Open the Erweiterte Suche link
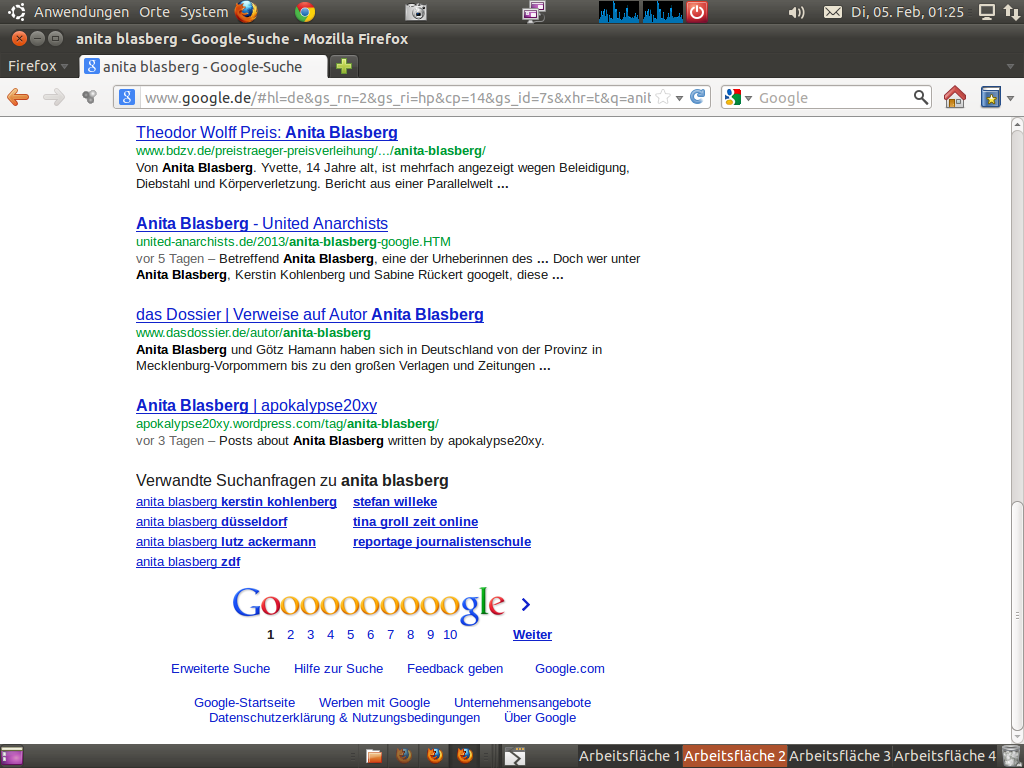Screen dimensions: 1024x768 pos(221,669)
